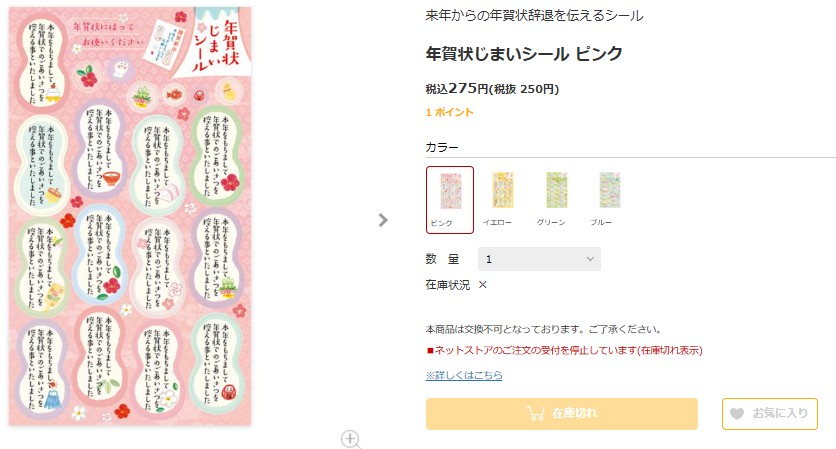Click the 1 ポイント points text
Screen dimensions: 836x449
[450, 113]
